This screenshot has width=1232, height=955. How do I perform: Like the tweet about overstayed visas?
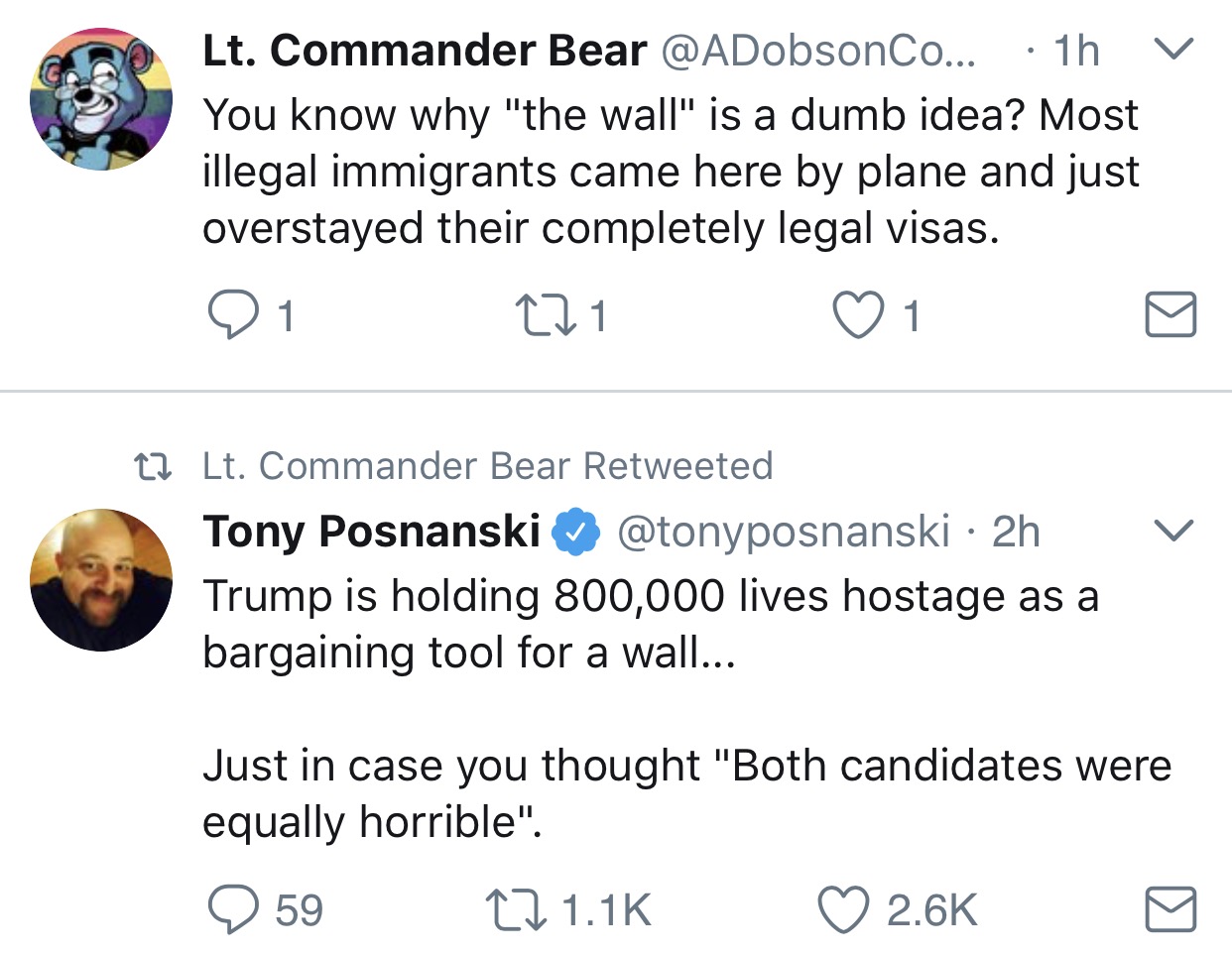click(x=857, y=315)
